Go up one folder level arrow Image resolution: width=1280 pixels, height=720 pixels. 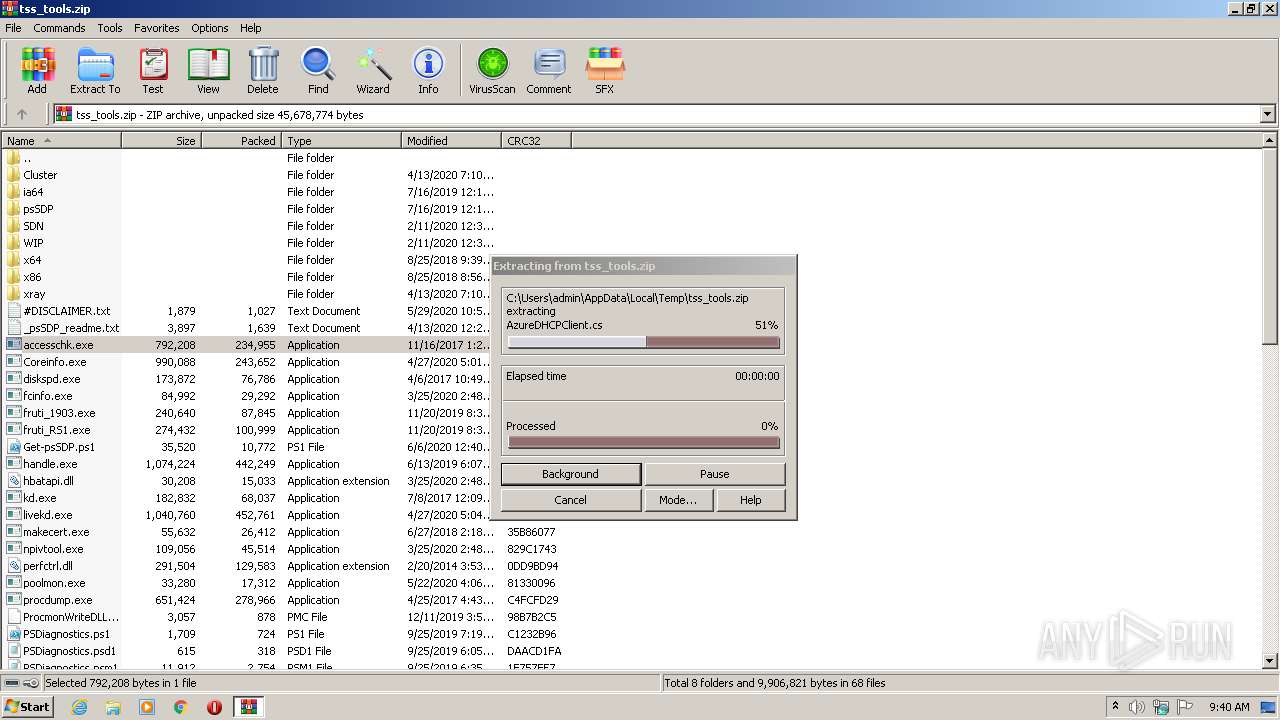(x=22, y=115)
